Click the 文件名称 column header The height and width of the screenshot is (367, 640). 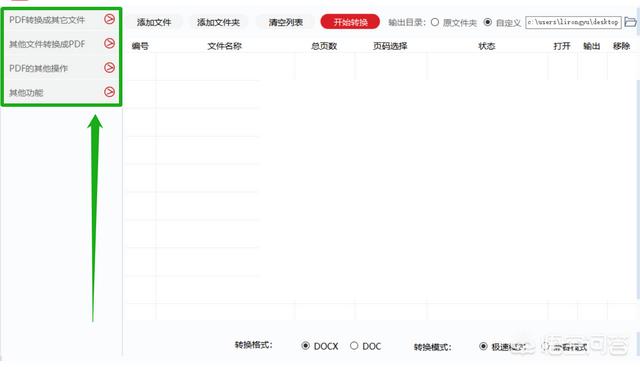point(224,46)
